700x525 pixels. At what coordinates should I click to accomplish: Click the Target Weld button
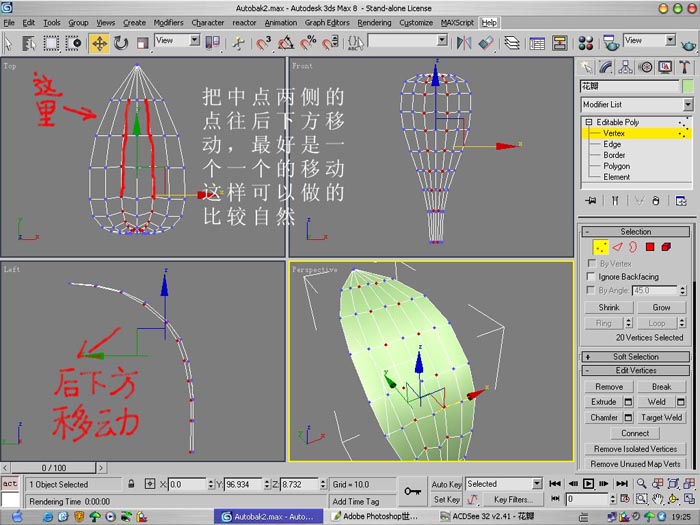[661, 417]
